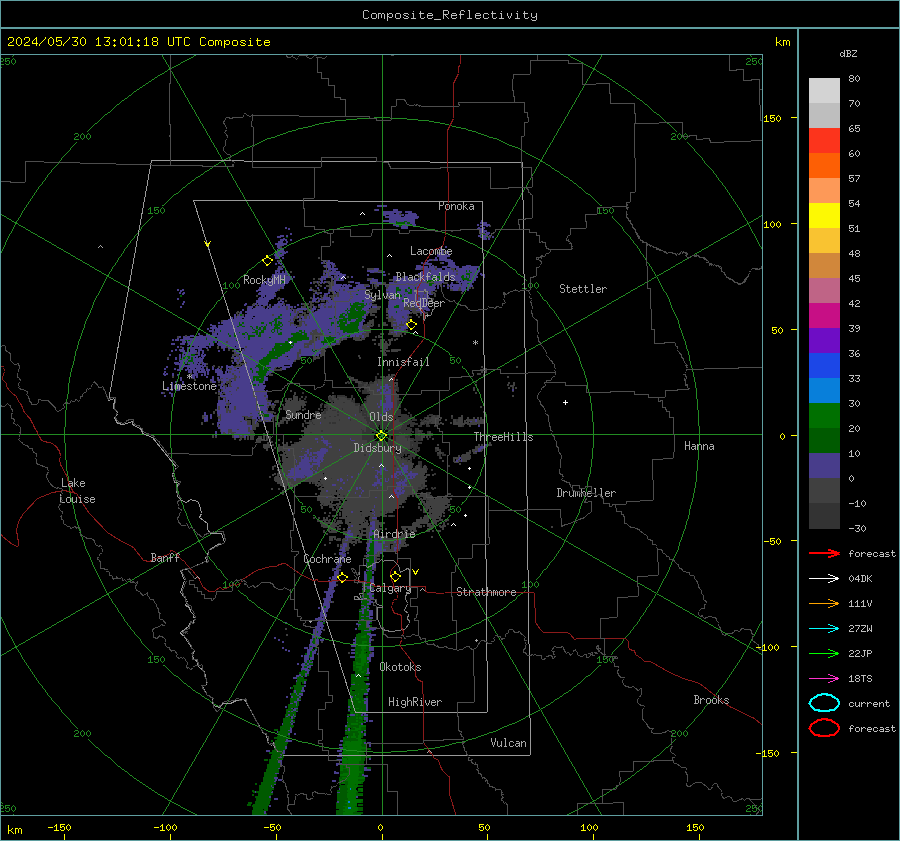Click the dBZ legend heading
Image resolution: width=900 pixels, height=841 pixels.
[x=848, y=53]
